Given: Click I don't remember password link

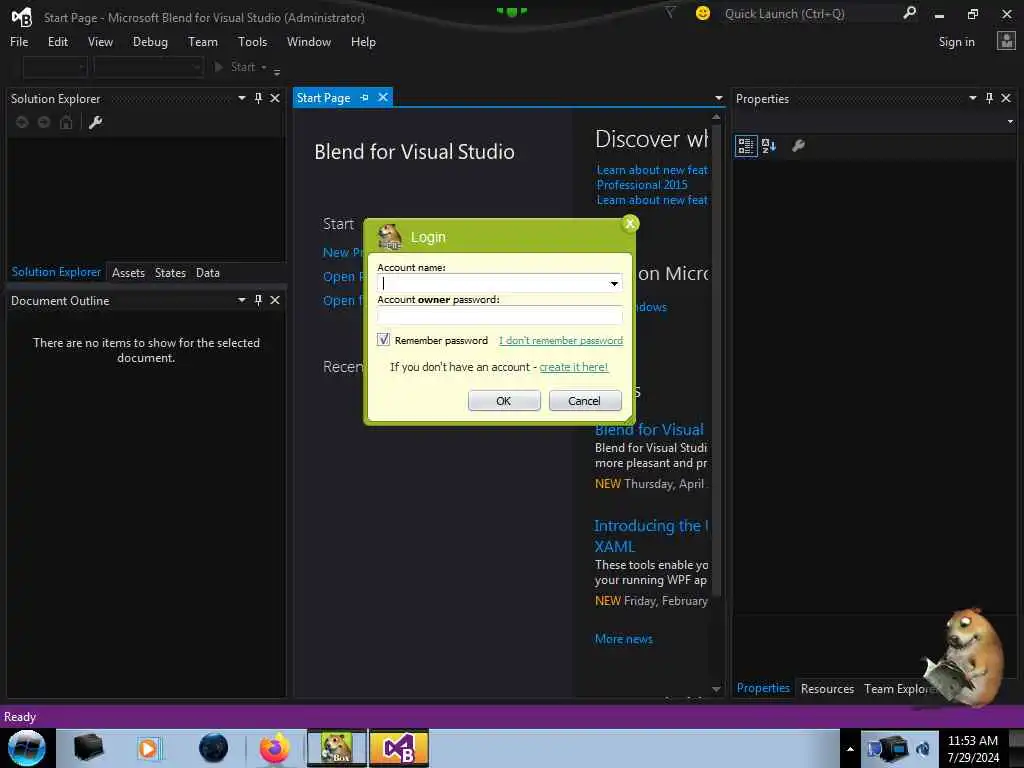Looking at the screenshot, I should tap(561, 340).
